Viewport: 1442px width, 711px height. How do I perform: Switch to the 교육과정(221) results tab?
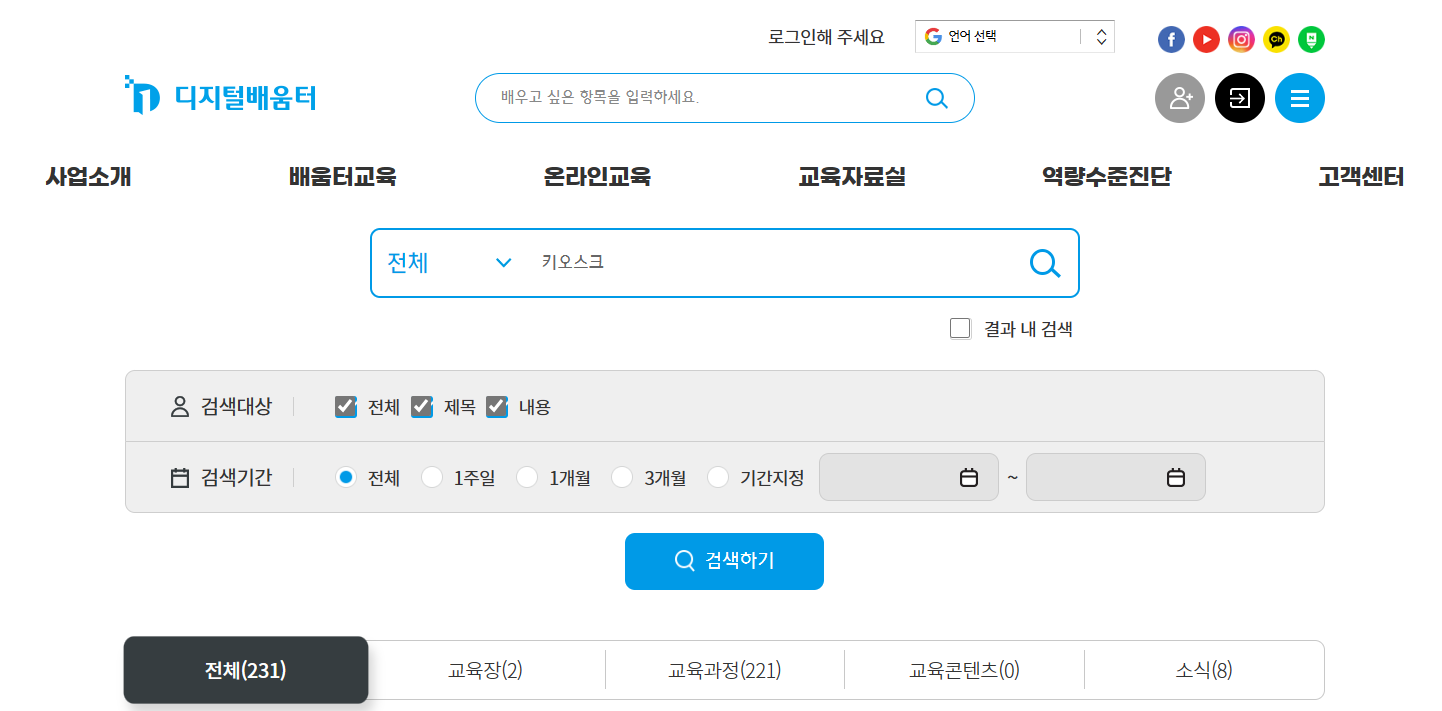click(724, 670)
